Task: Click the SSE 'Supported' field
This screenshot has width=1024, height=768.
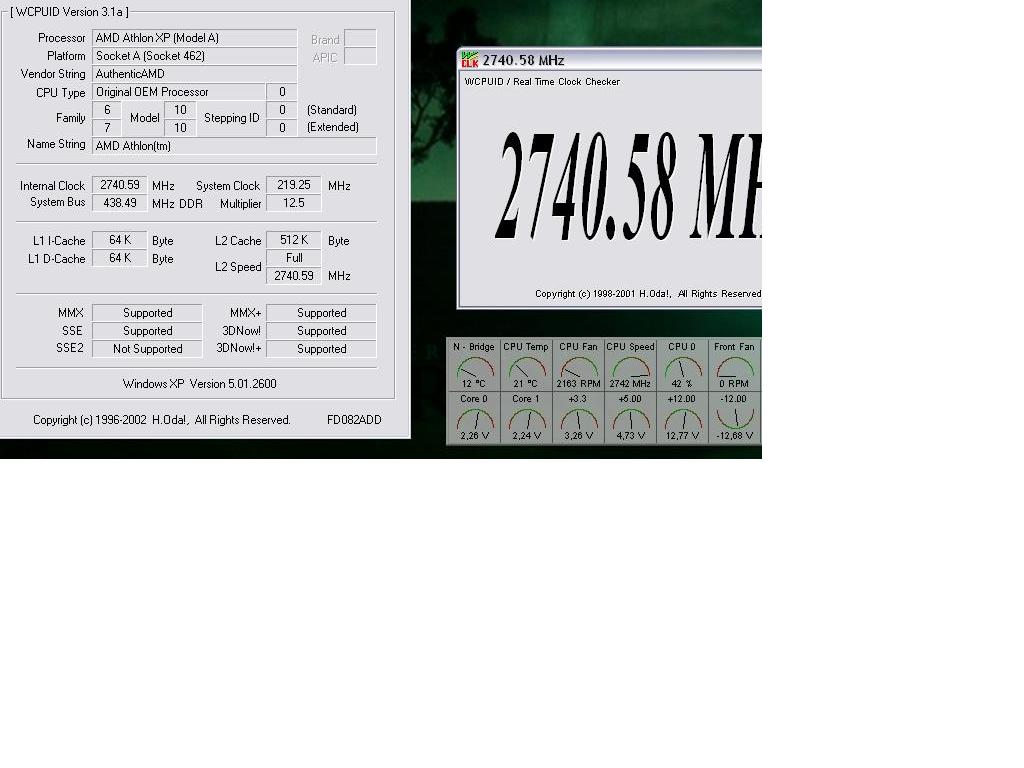Action: (x=148, y=331)
